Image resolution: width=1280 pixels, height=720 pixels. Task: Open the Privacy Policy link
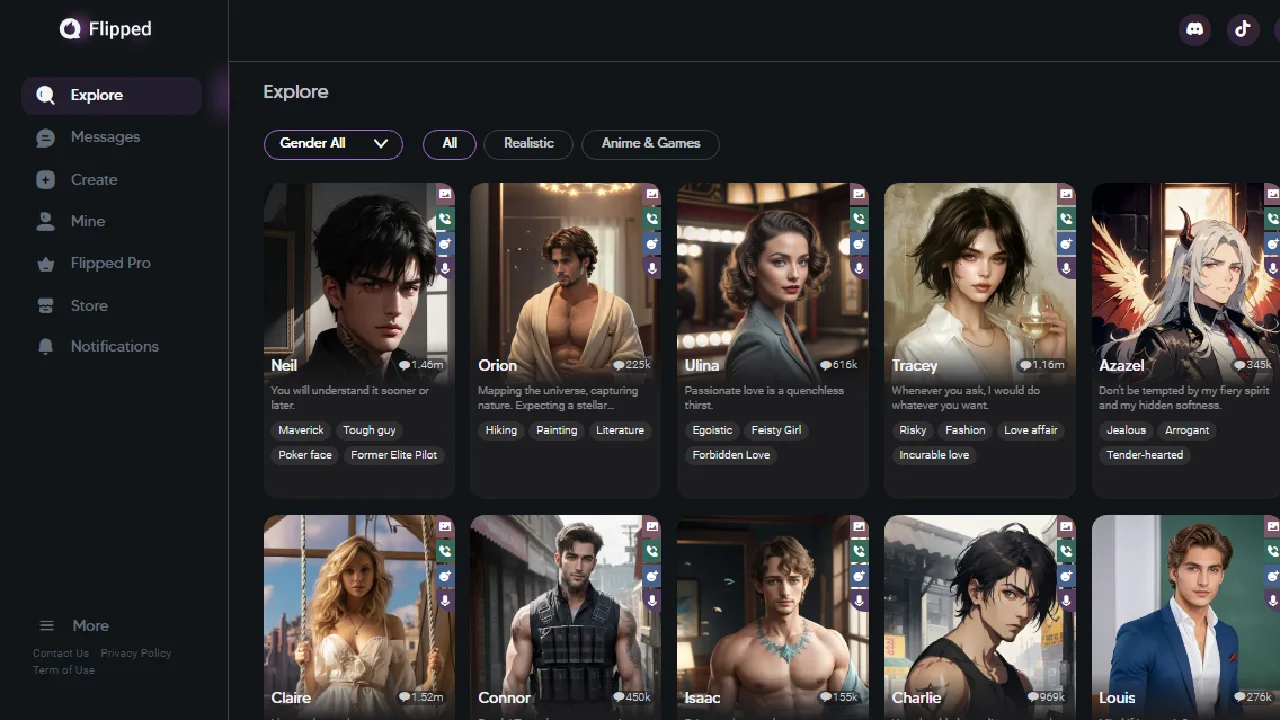click(x=136, y=652)
